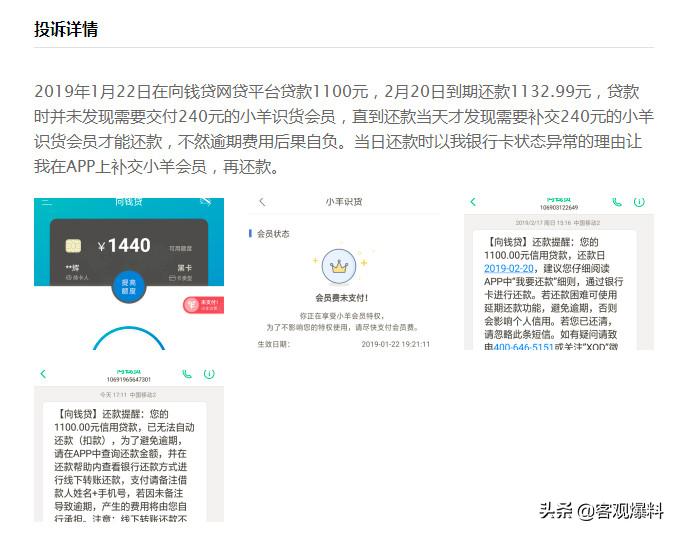Click phone call icon in SMS from 10691965647301
Image resolution: width=679 pixels, height=535 pixels.
tap(187, 373)
